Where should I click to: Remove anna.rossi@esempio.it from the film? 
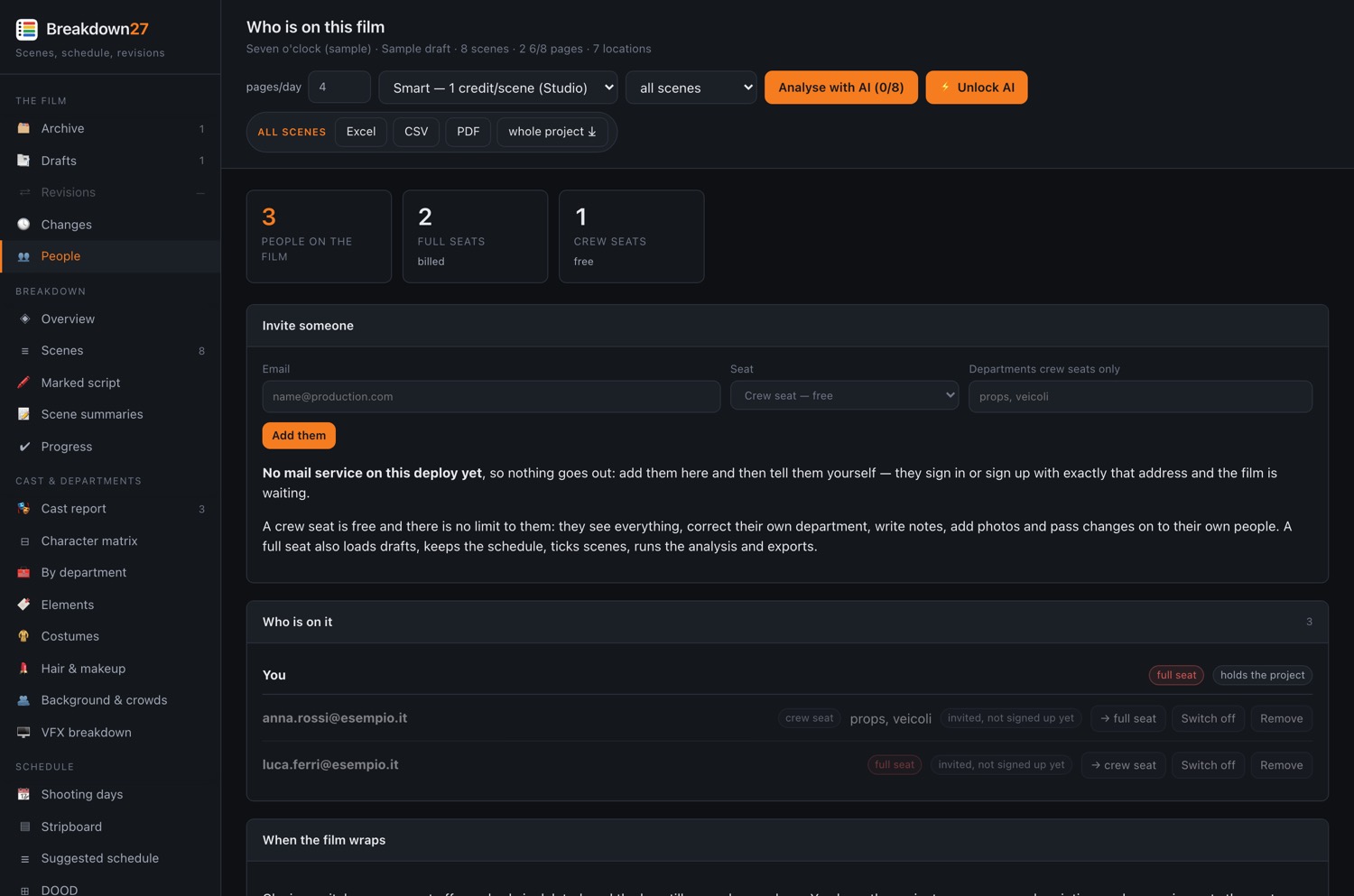click(1282, 718)
